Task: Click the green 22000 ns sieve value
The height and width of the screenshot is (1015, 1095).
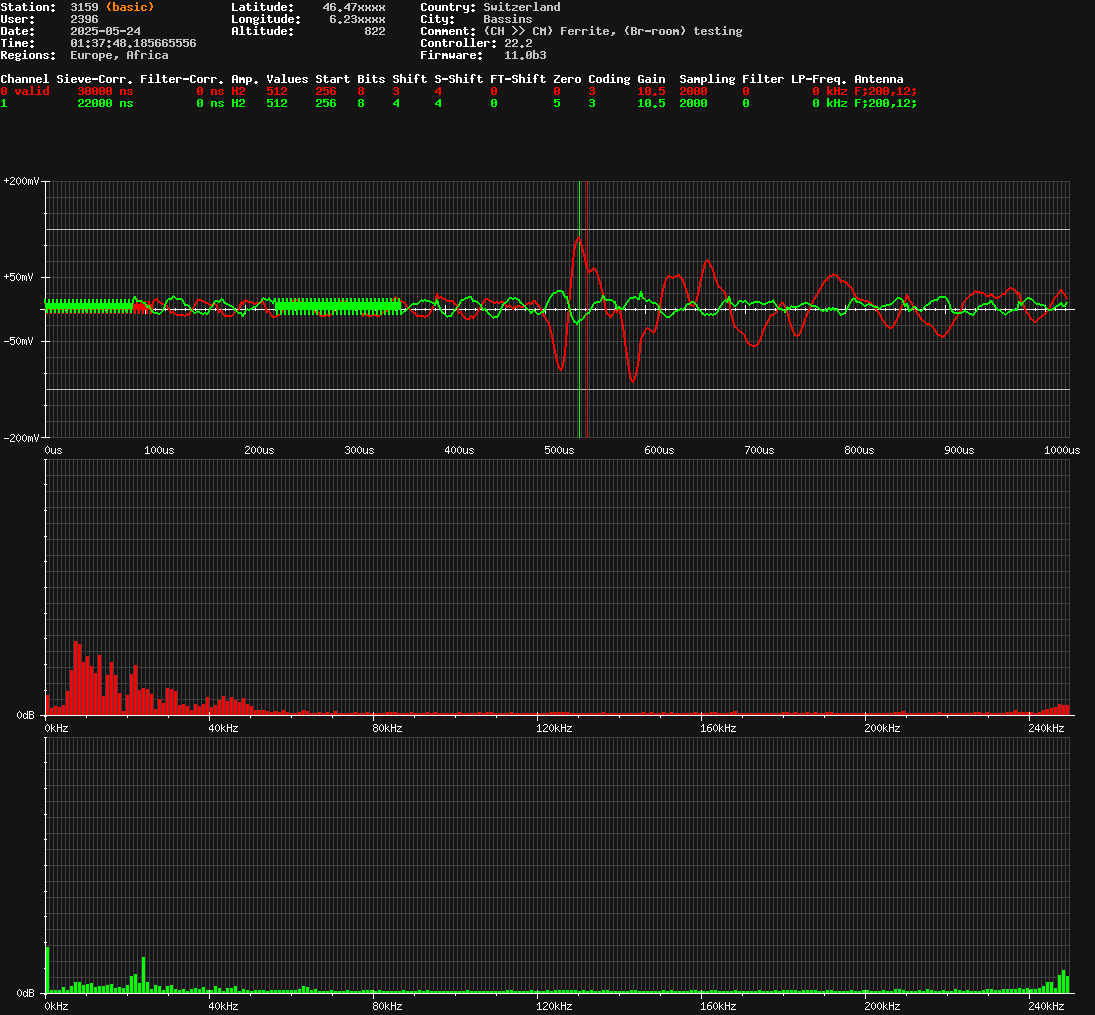Action: pyautogui.click(x=105, y=103)
